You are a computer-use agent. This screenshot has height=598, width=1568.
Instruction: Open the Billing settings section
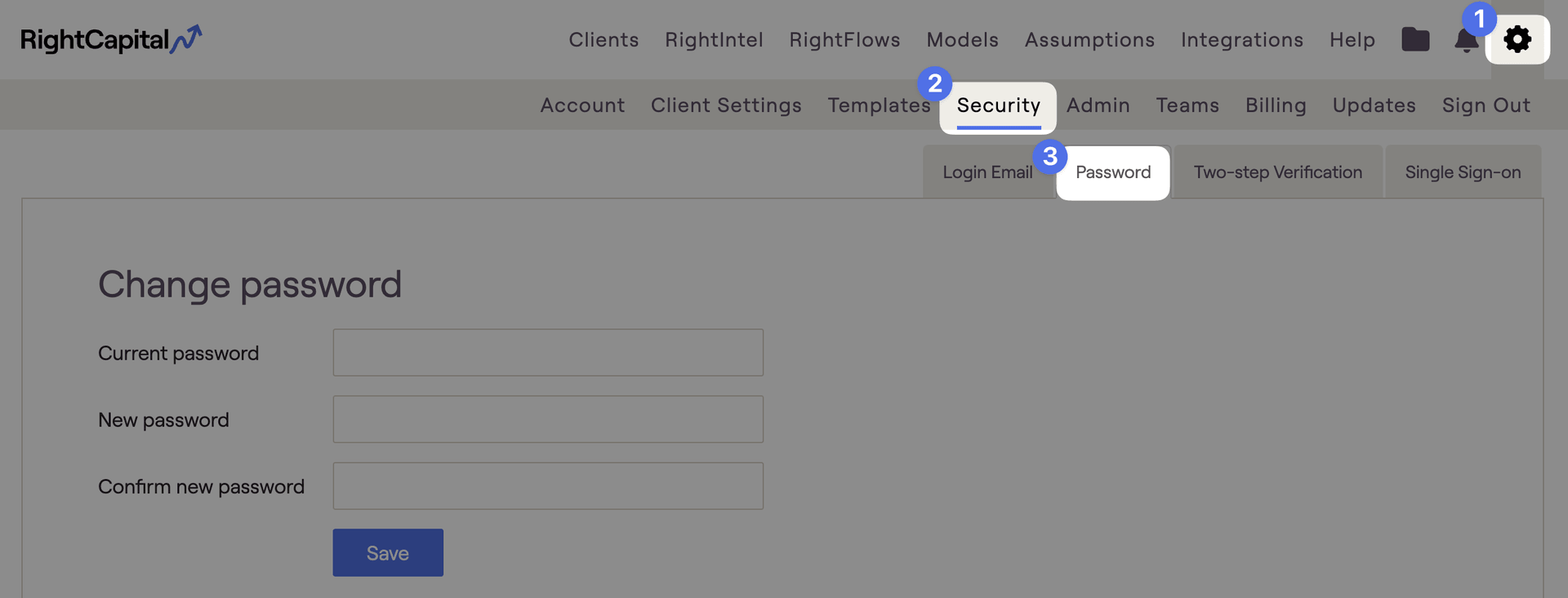[x=1275, y=105]
